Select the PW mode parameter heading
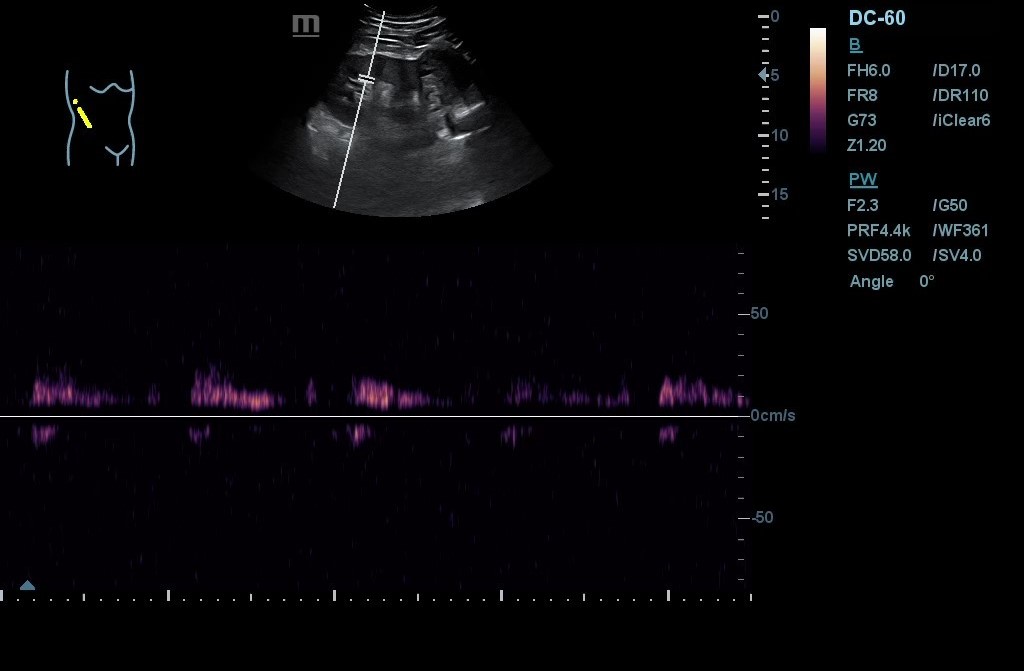1024x671 pixels. pos(862,180)
